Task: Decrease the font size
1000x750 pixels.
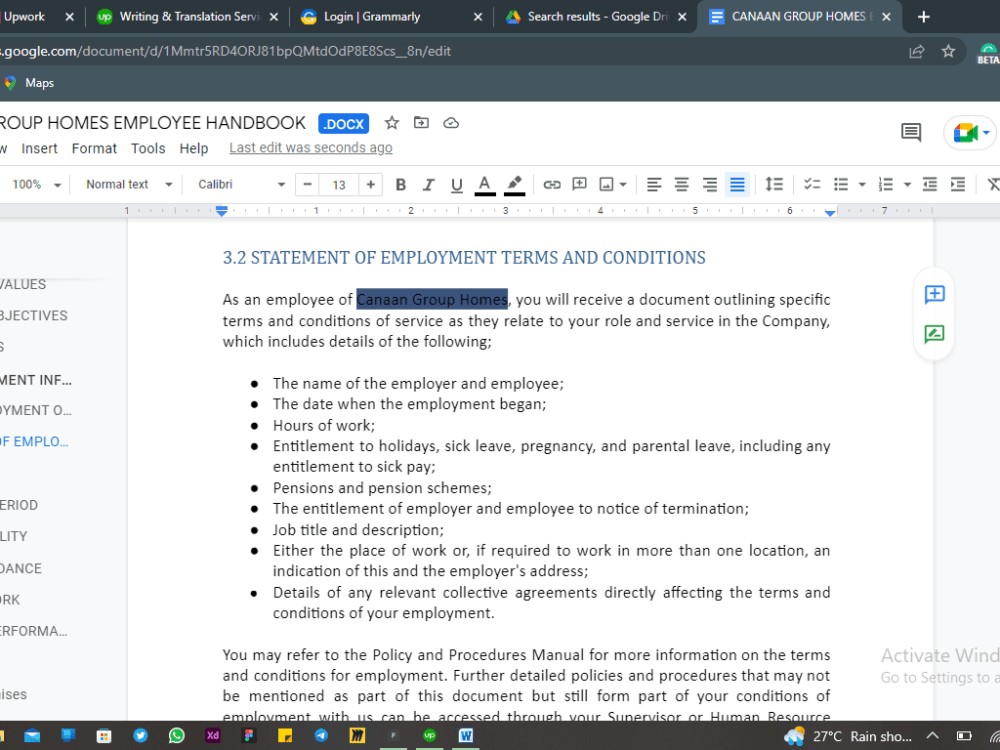Action: point(307,185)
